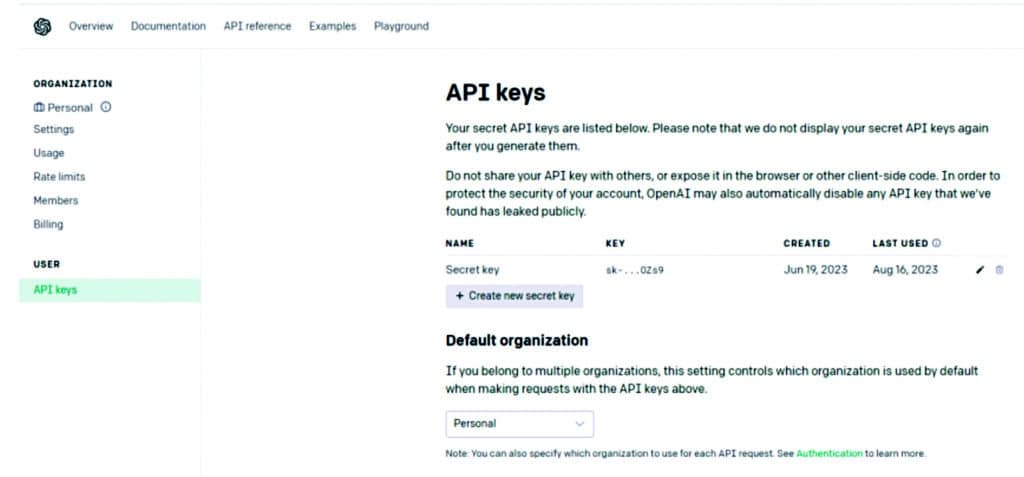
Task: Click the info icon beside Personal organization
Action: click(x=106, y=107)
